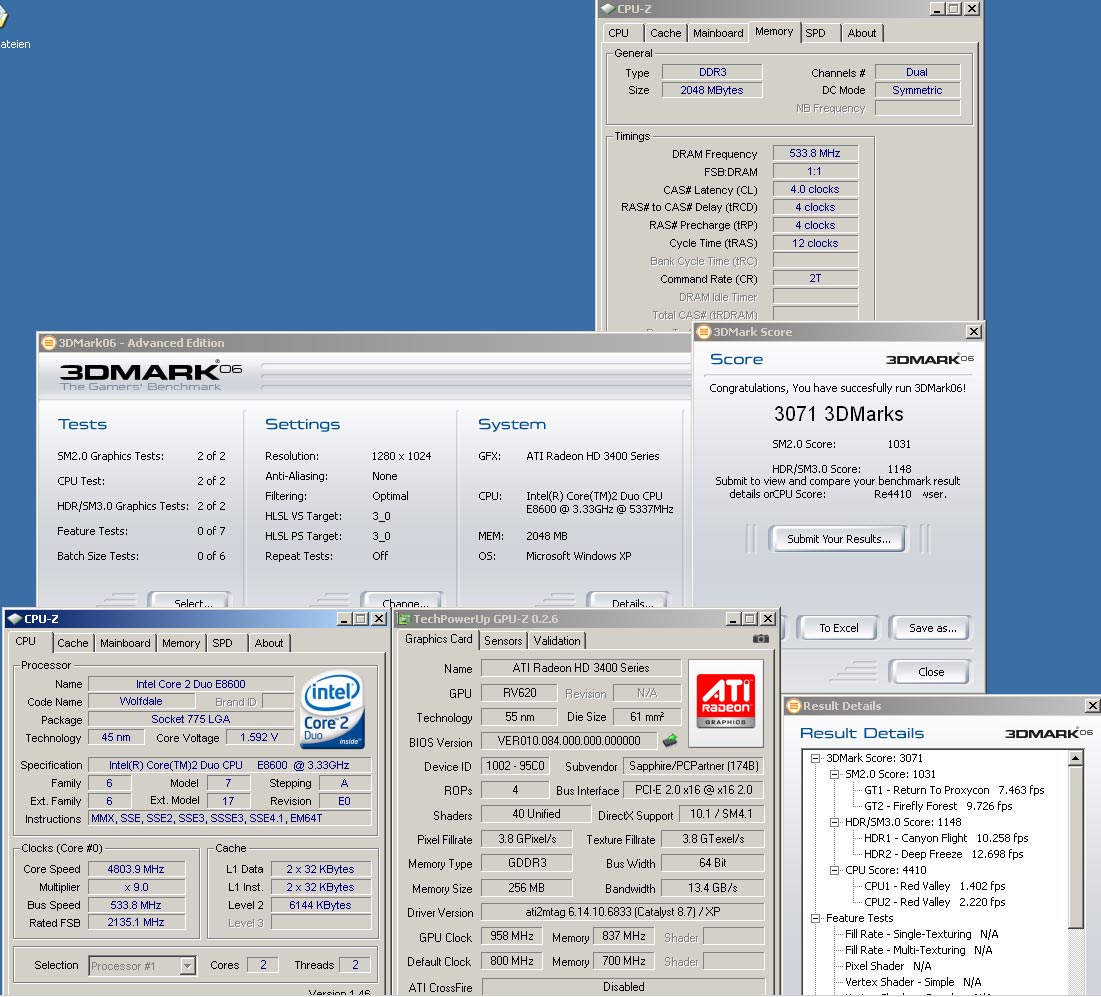This screenshot has height=997, width=1101.
Task: Collapse the CPU Score: 4410 node
Action: point(834,870)
